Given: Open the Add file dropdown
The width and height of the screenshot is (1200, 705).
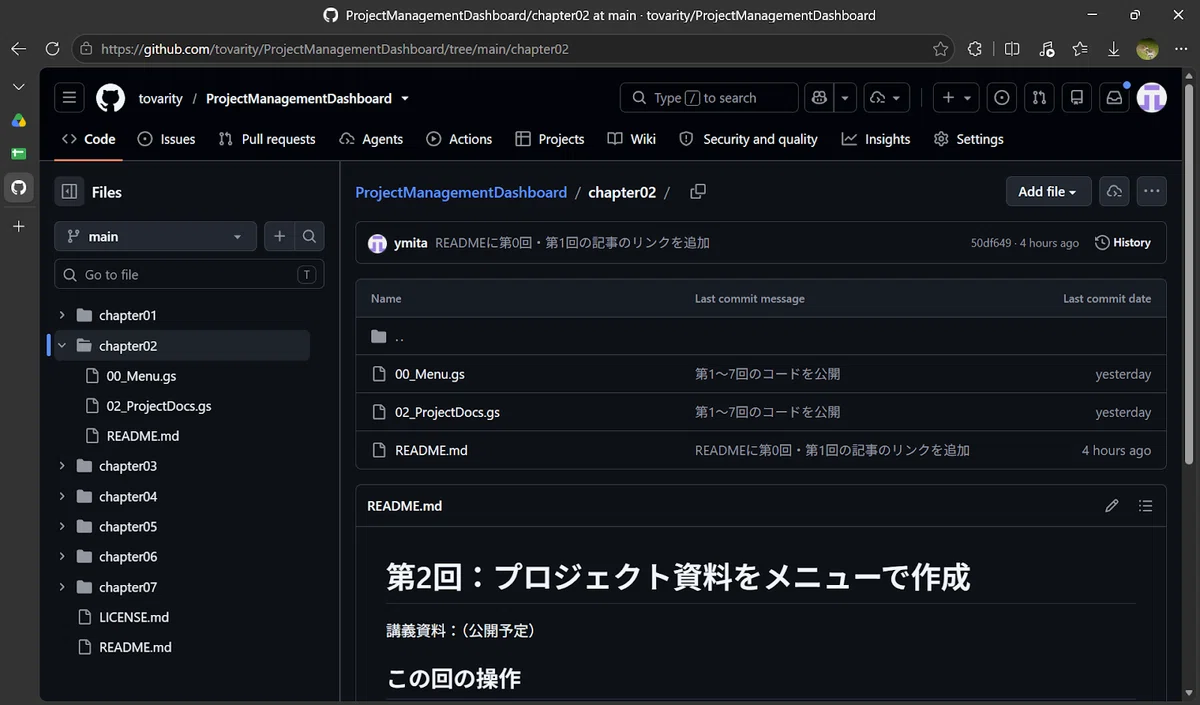Looking at the screenshot, I should tap(1048, 192).
